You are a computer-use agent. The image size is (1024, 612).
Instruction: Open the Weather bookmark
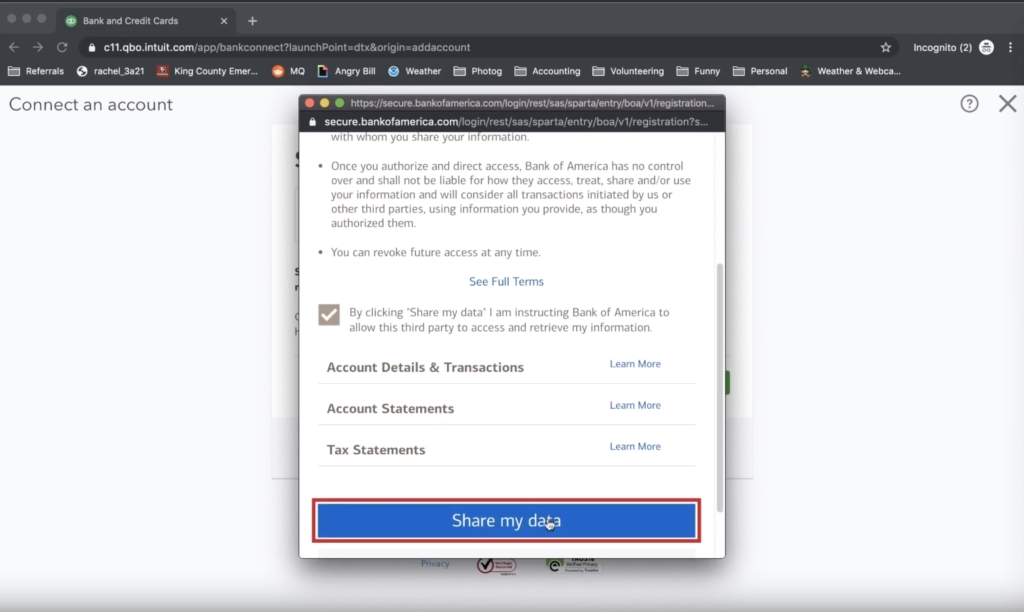(x=415, y=71)
